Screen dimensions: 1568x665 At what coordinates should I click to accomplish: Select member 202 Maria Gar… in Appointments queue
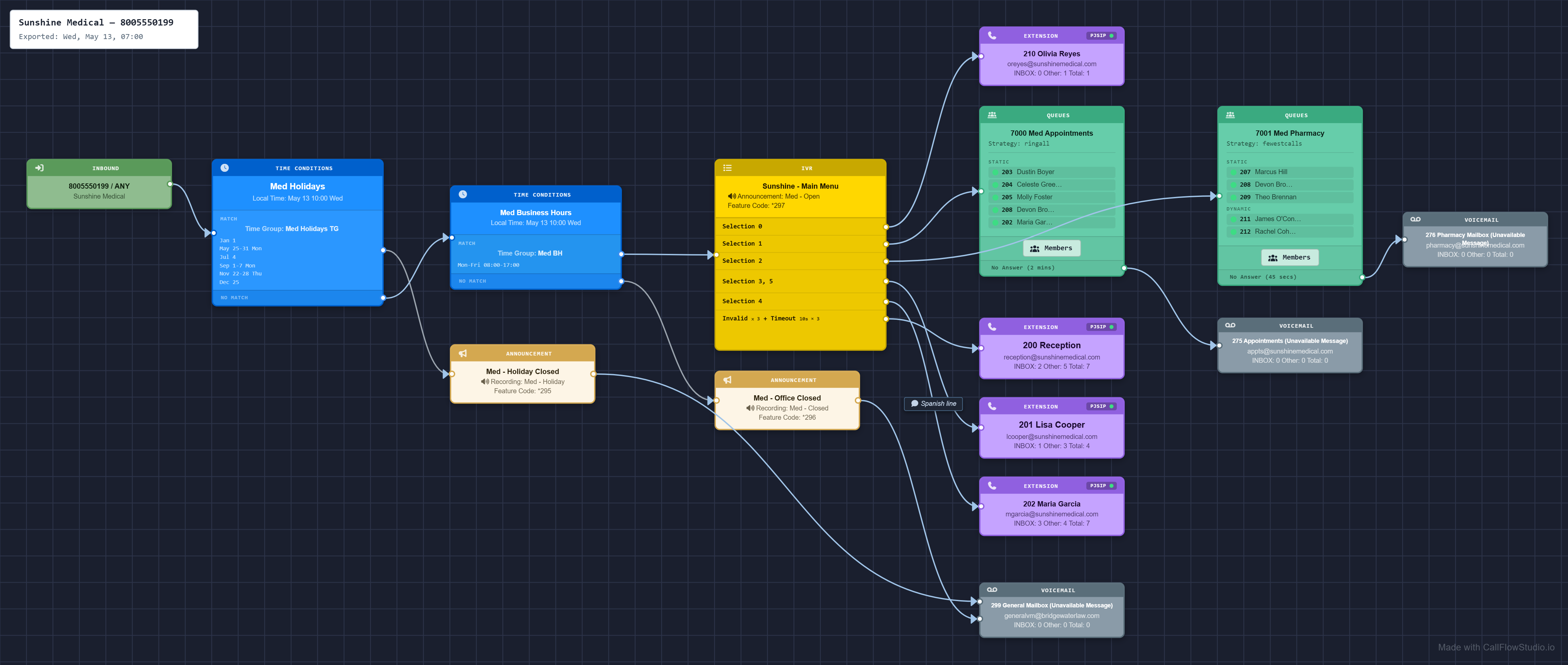[1051, 222]
